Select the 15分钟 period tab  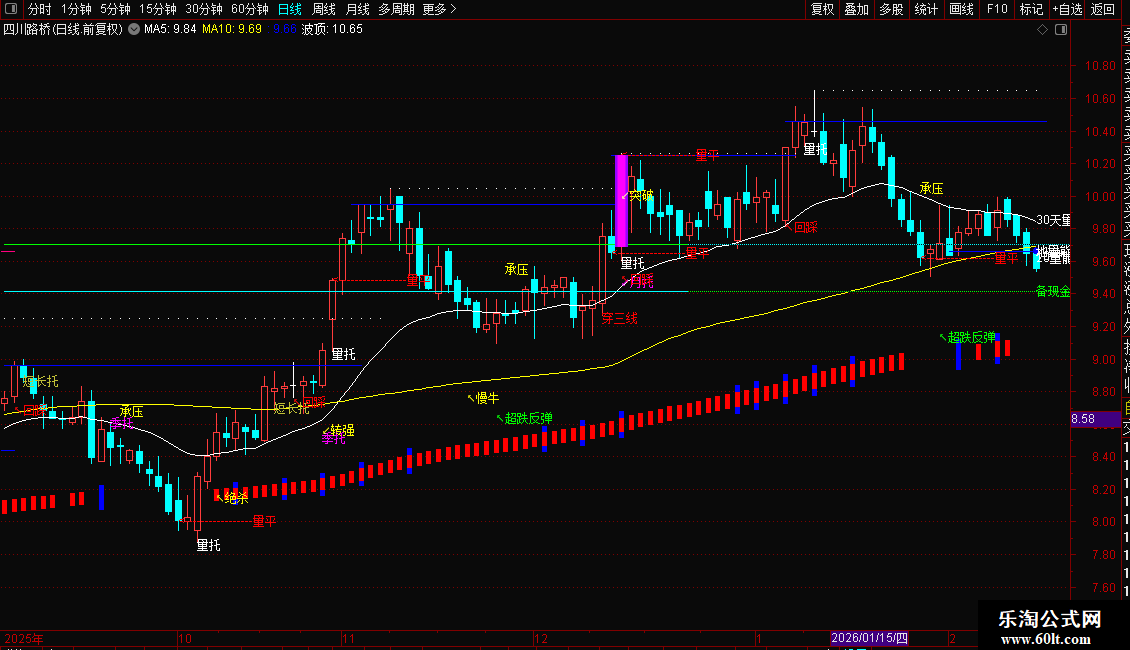click(x=158, y=9)
